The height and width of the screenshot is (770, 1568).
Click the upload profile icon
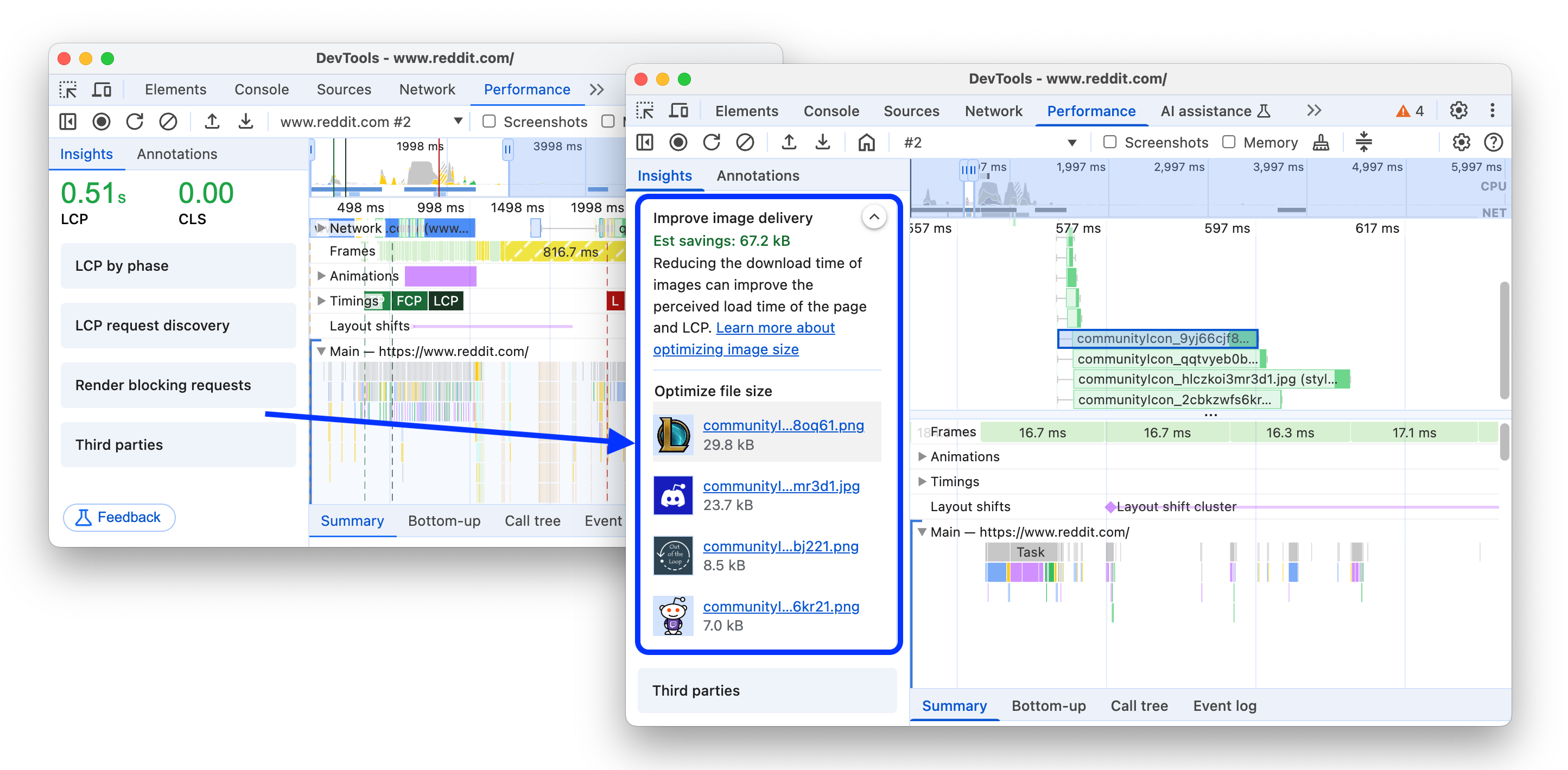point(790,142)
